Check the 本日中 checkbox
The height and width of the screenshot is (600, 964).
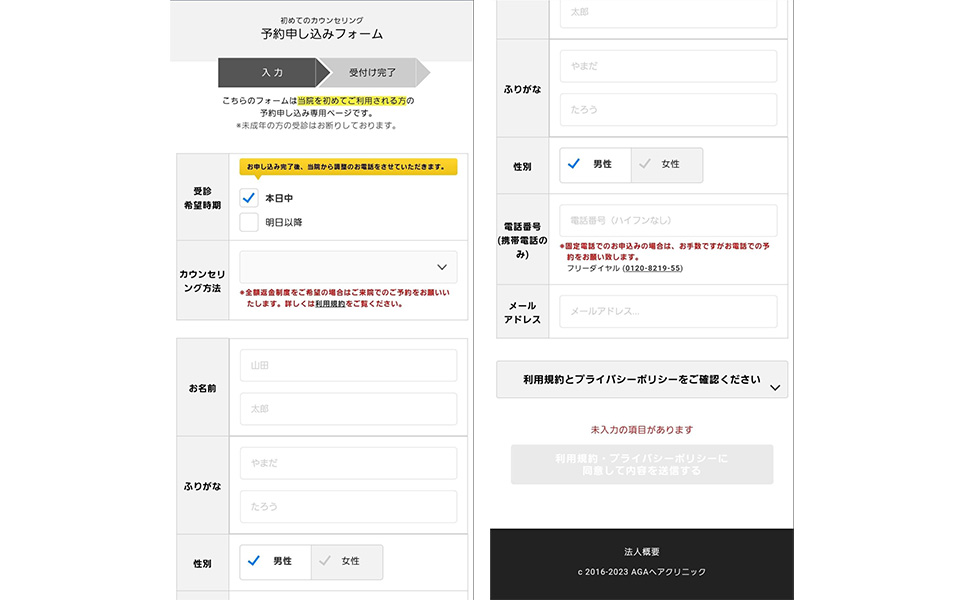[249, 198]
